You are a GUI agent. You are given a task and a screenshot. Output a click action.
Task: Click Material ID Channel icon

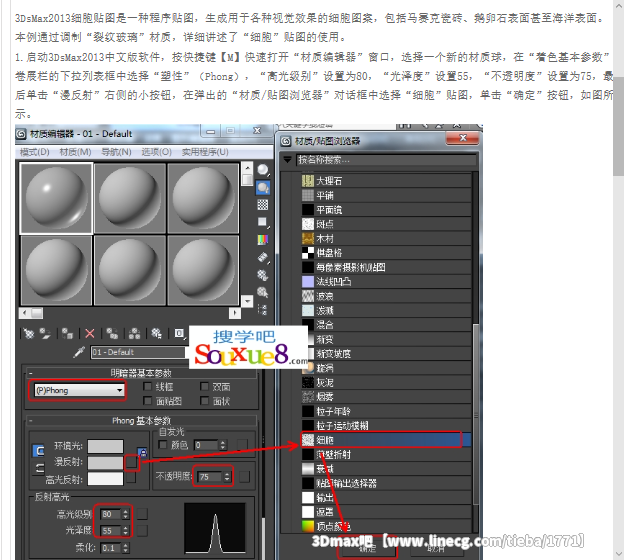pyautogui.click(x=179, y=334)
